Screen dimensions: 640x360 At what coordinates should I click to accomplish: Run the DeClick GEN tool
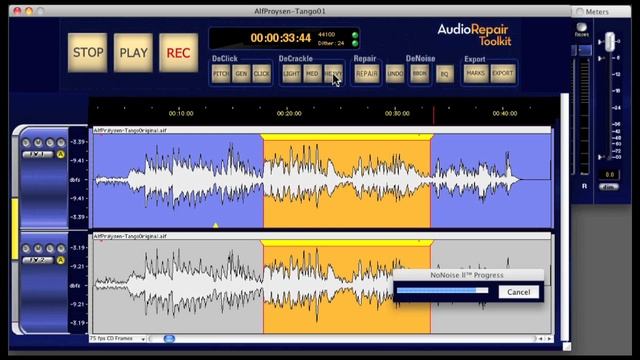(241, 74)
